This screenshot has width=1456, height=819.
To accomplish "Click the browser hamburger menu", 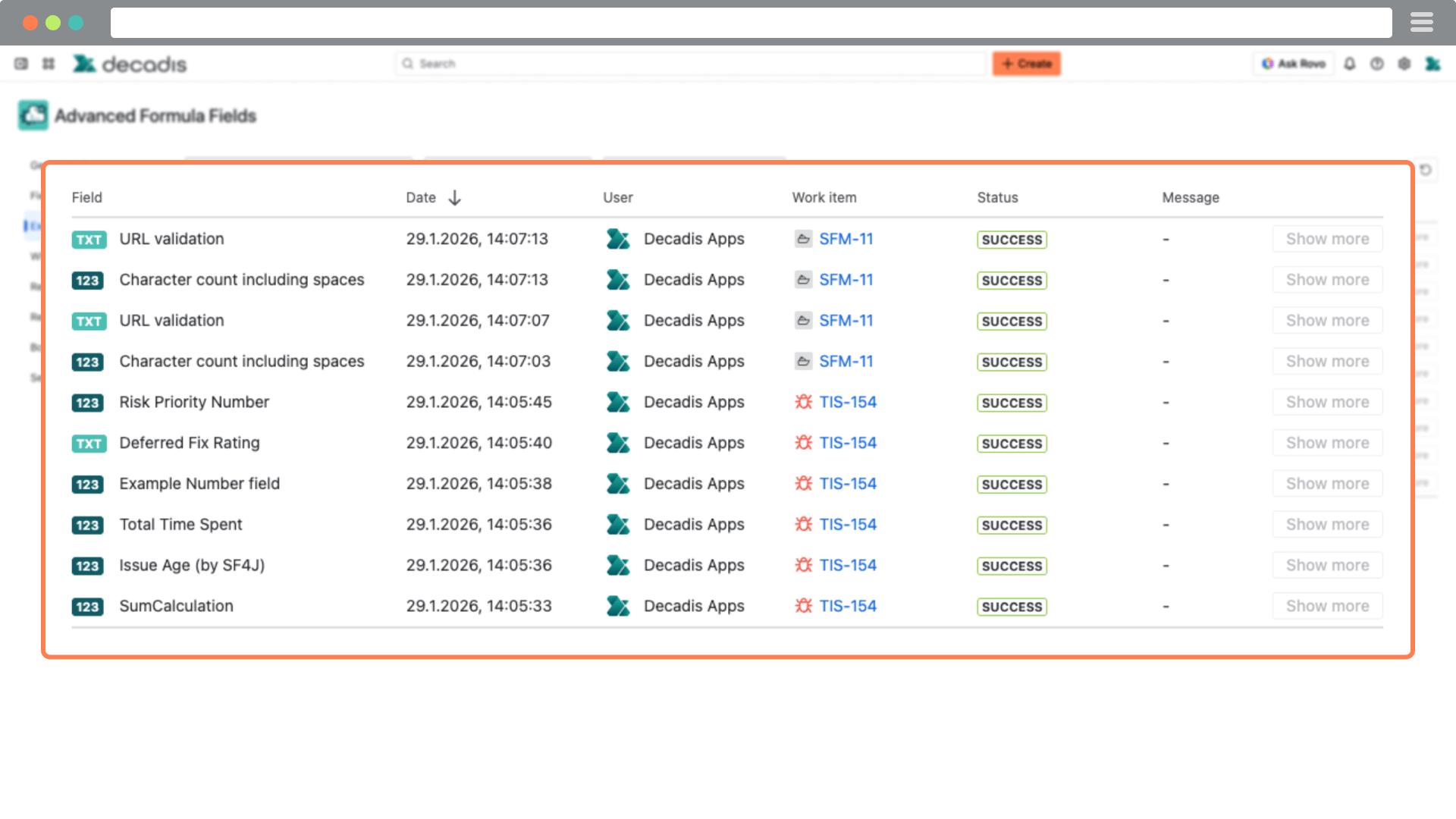I will coord(1421,23).
